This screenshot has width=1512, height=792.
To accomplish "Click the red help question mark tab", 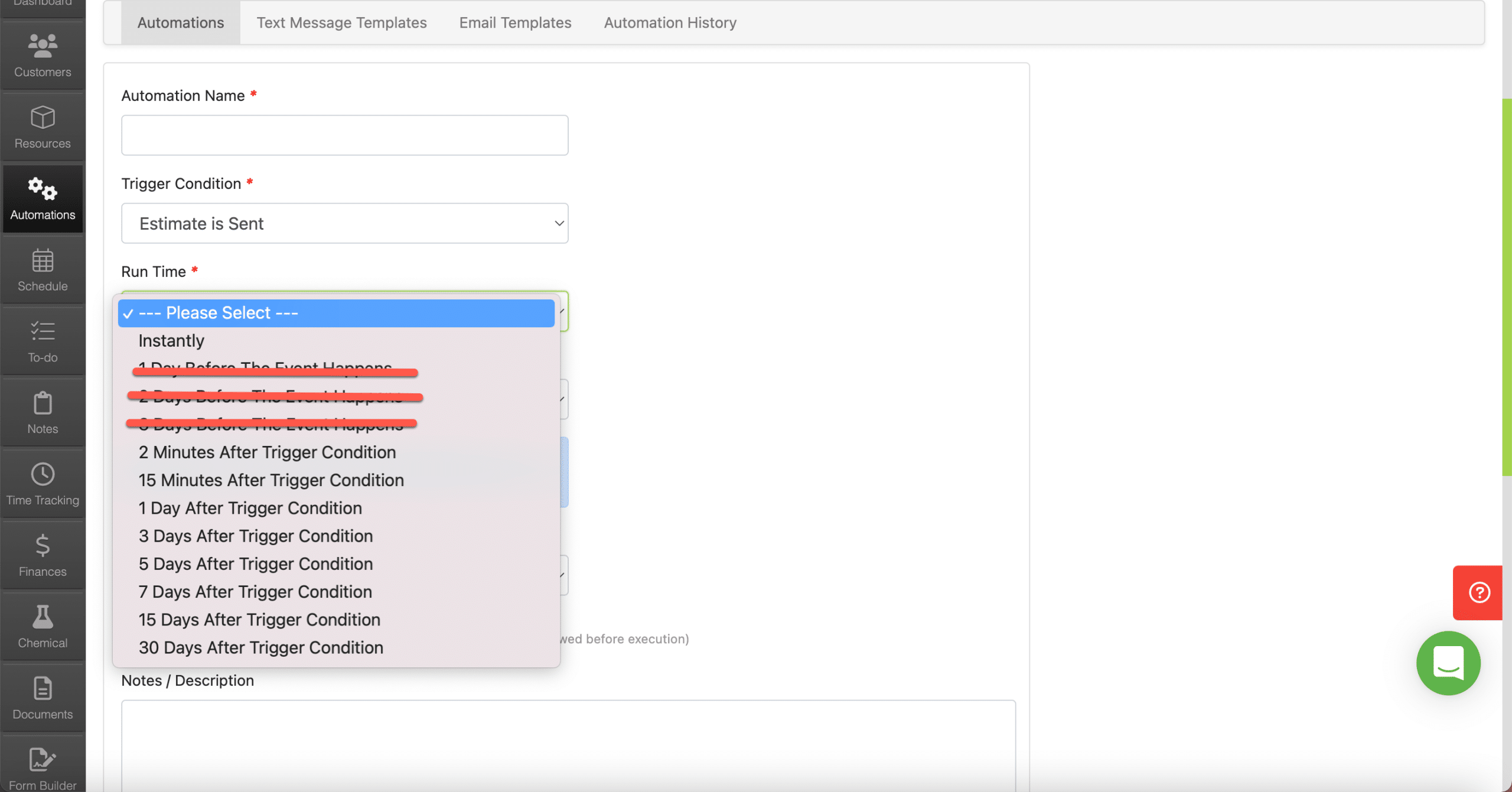I will point(1479,592).
